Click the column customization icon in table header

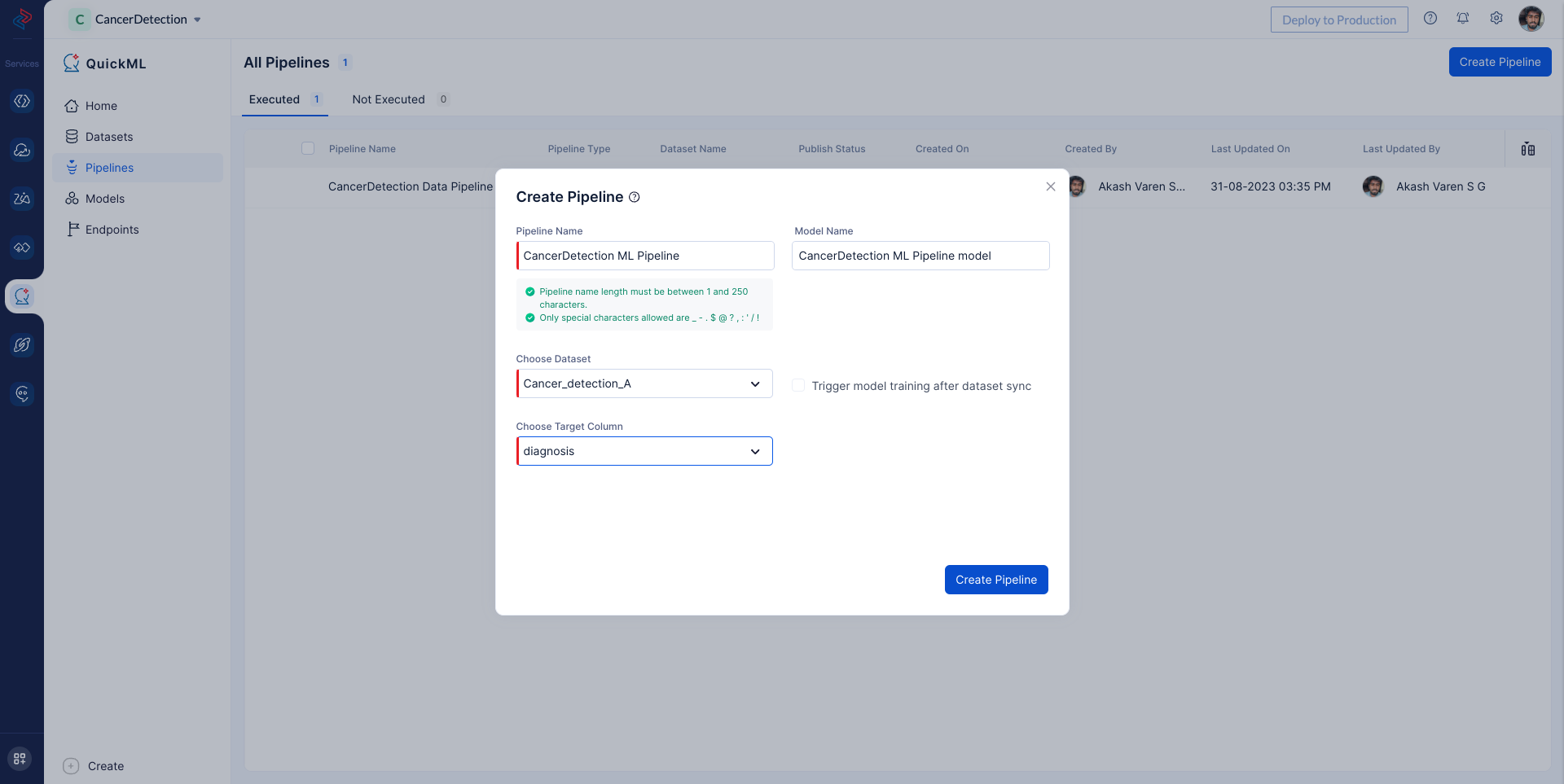coord(1528,149)
